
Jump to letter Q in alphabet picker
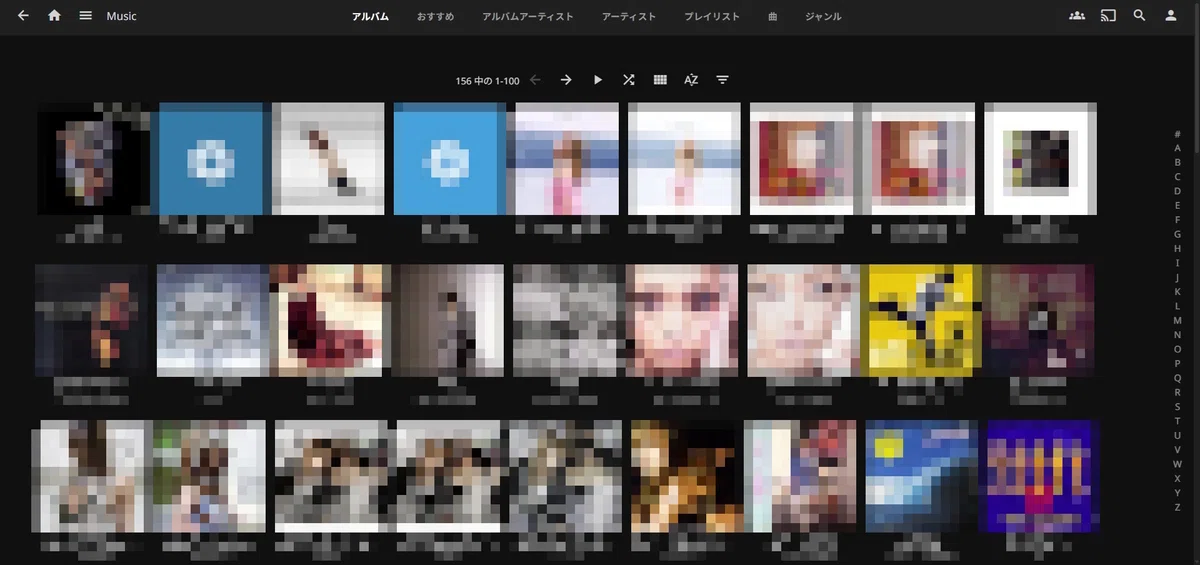[1178, 378]
